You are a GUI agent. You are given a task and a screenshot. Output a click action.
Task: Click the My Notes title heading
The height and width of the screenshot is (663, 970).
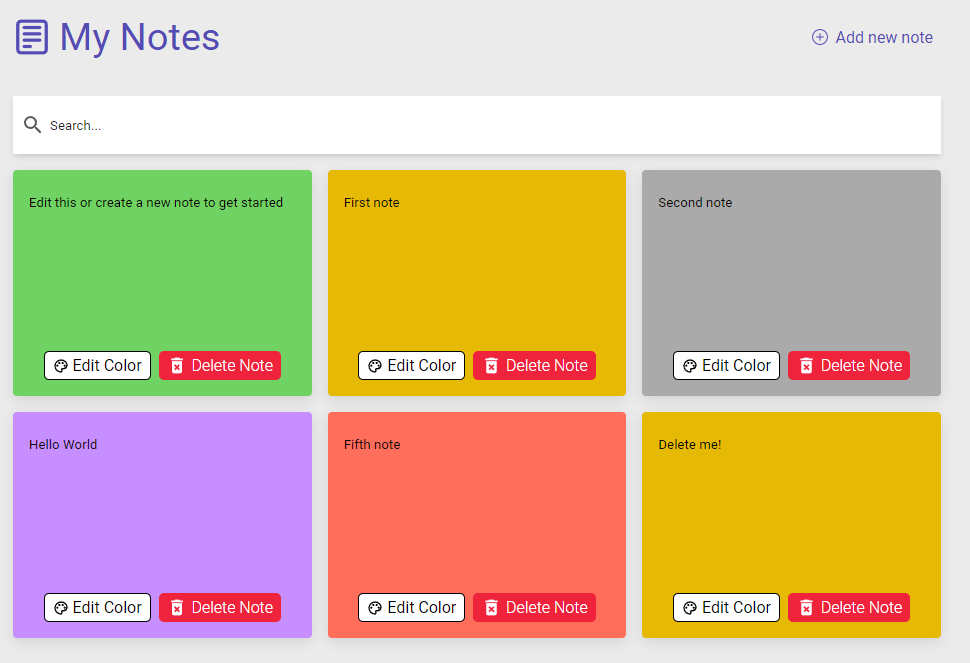(x=139, y=37)
